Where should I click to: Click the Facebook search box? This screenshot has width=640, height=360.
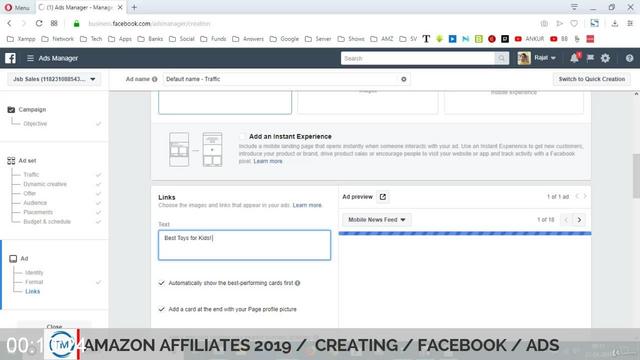pos(418,58)
